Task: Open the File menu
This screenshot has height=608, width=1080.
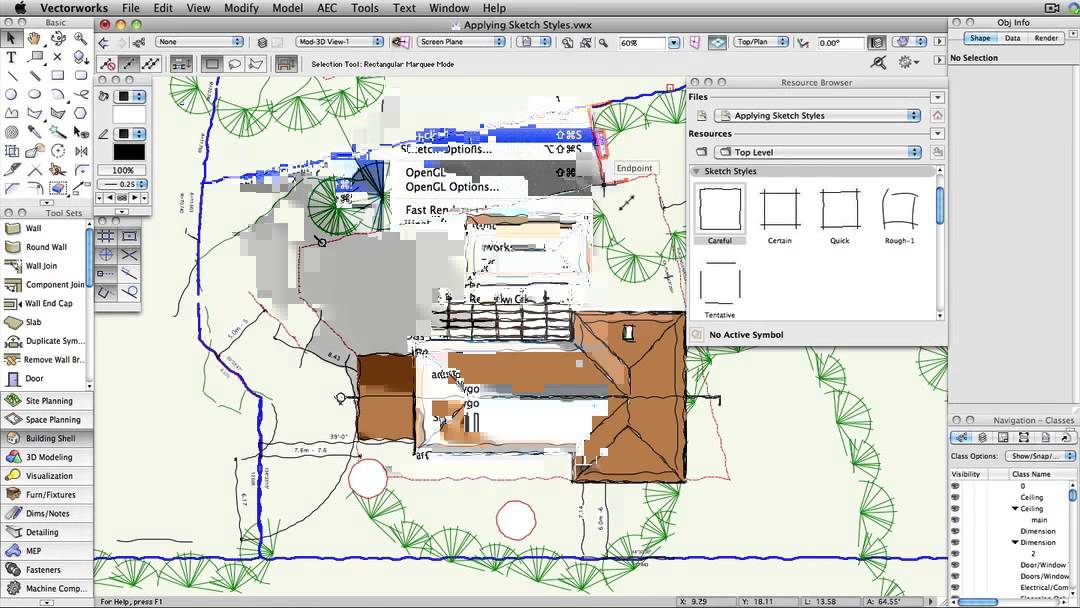Action: [130, 8]
